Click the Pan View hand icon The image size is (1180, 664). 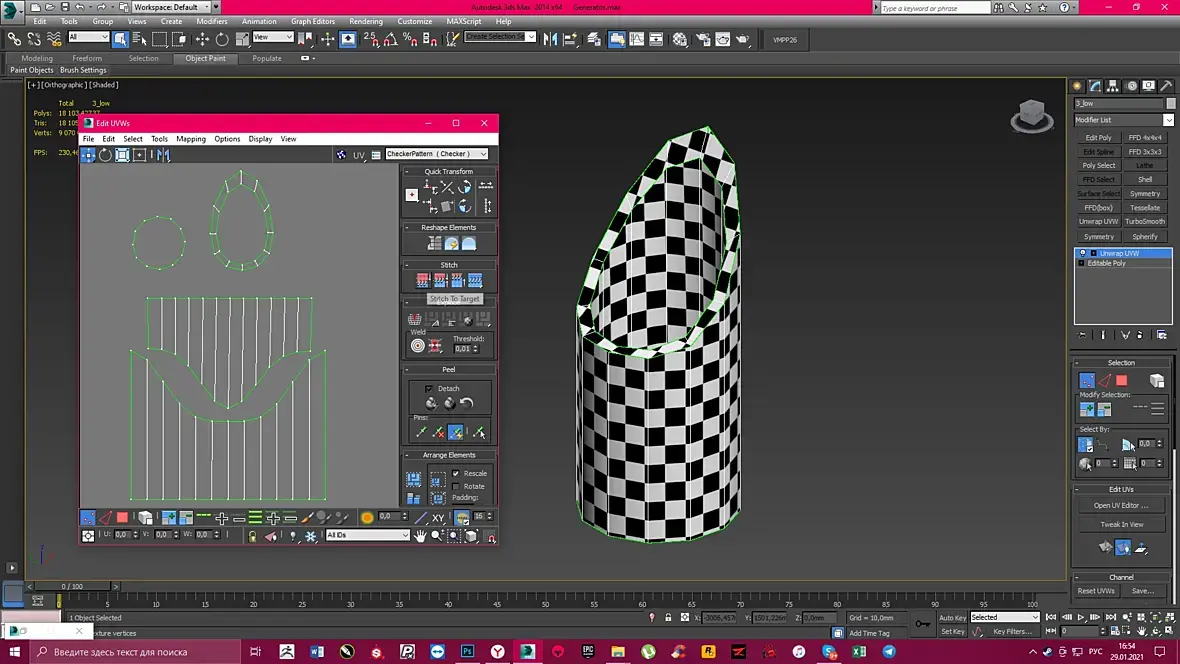[x=420, y=536]
